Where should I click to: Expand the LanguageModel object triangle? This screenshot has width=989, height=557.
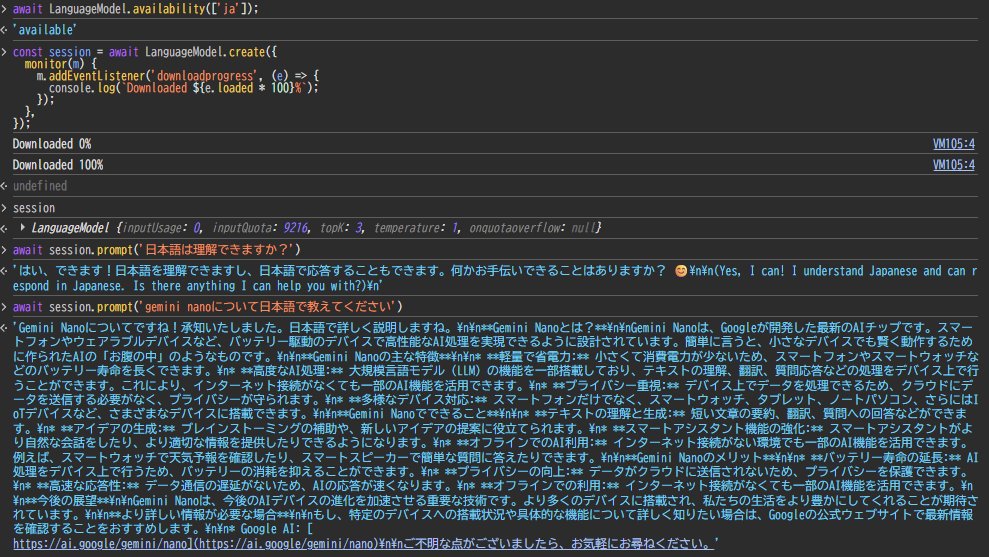[x=23, y=227]
